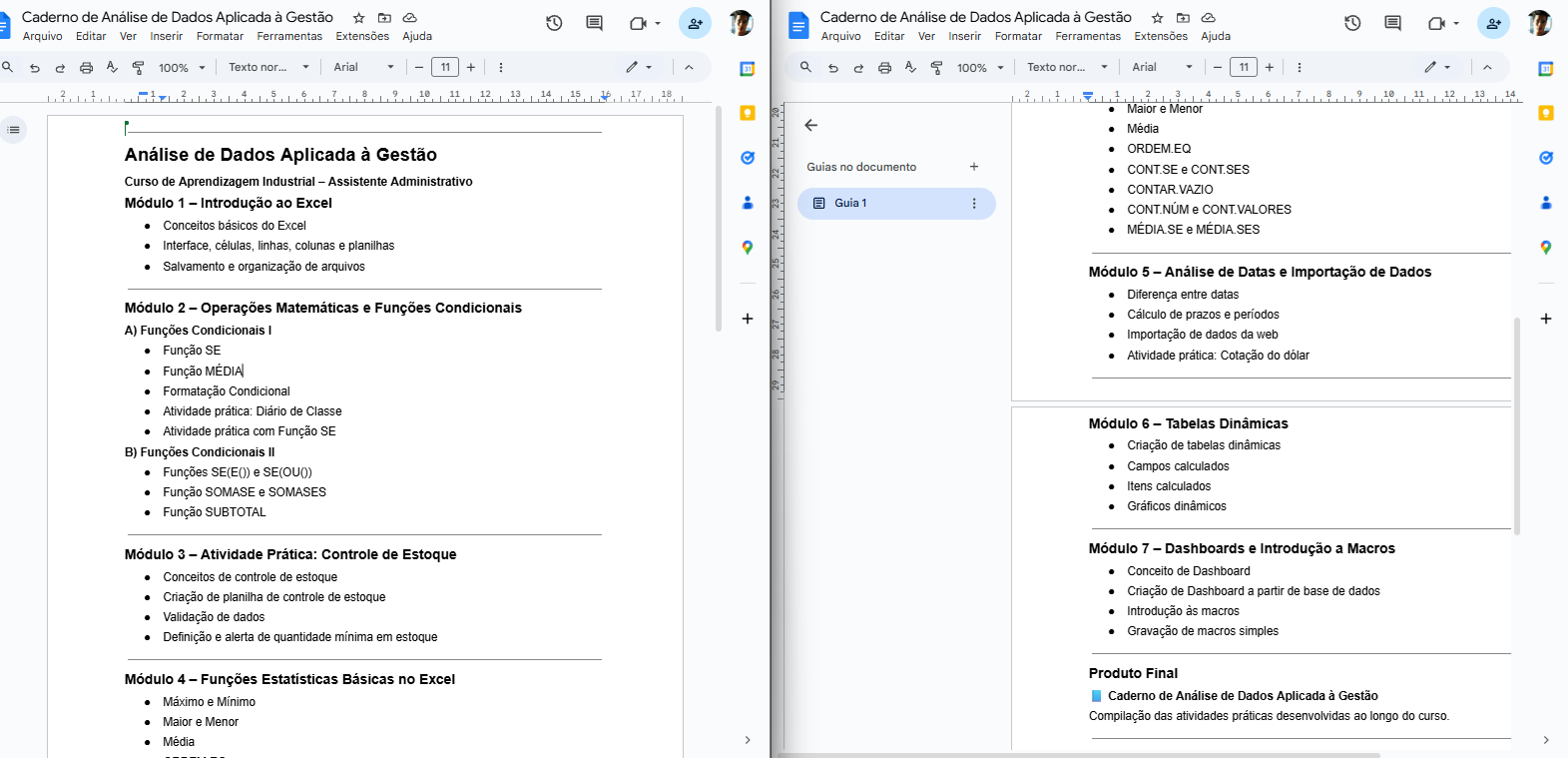Open account avatar in left window

click(741, 23)
